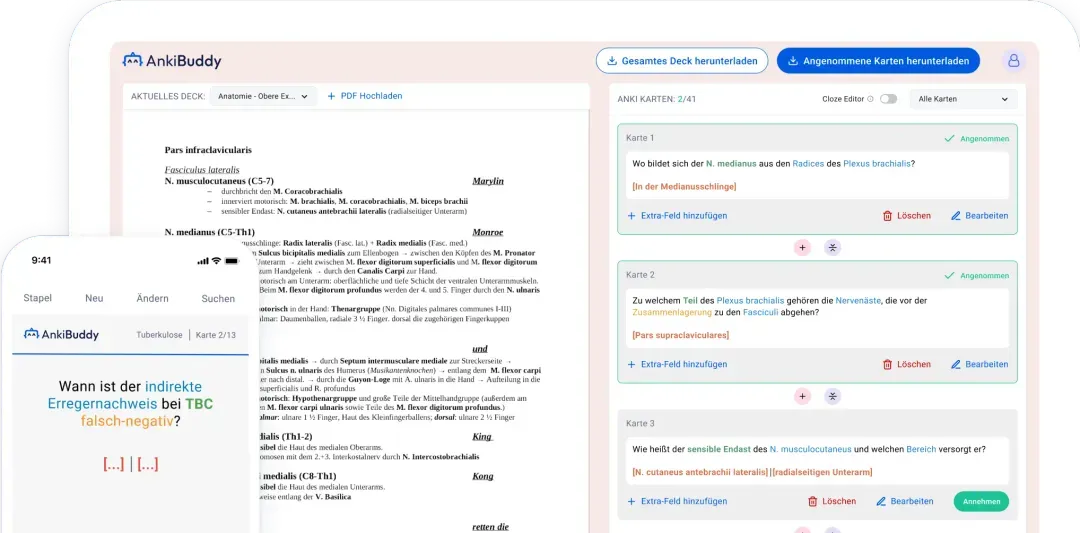Select the Suchen tab in phone app
Viewport: 1080px width, 533px height.
tap(218, 298)
